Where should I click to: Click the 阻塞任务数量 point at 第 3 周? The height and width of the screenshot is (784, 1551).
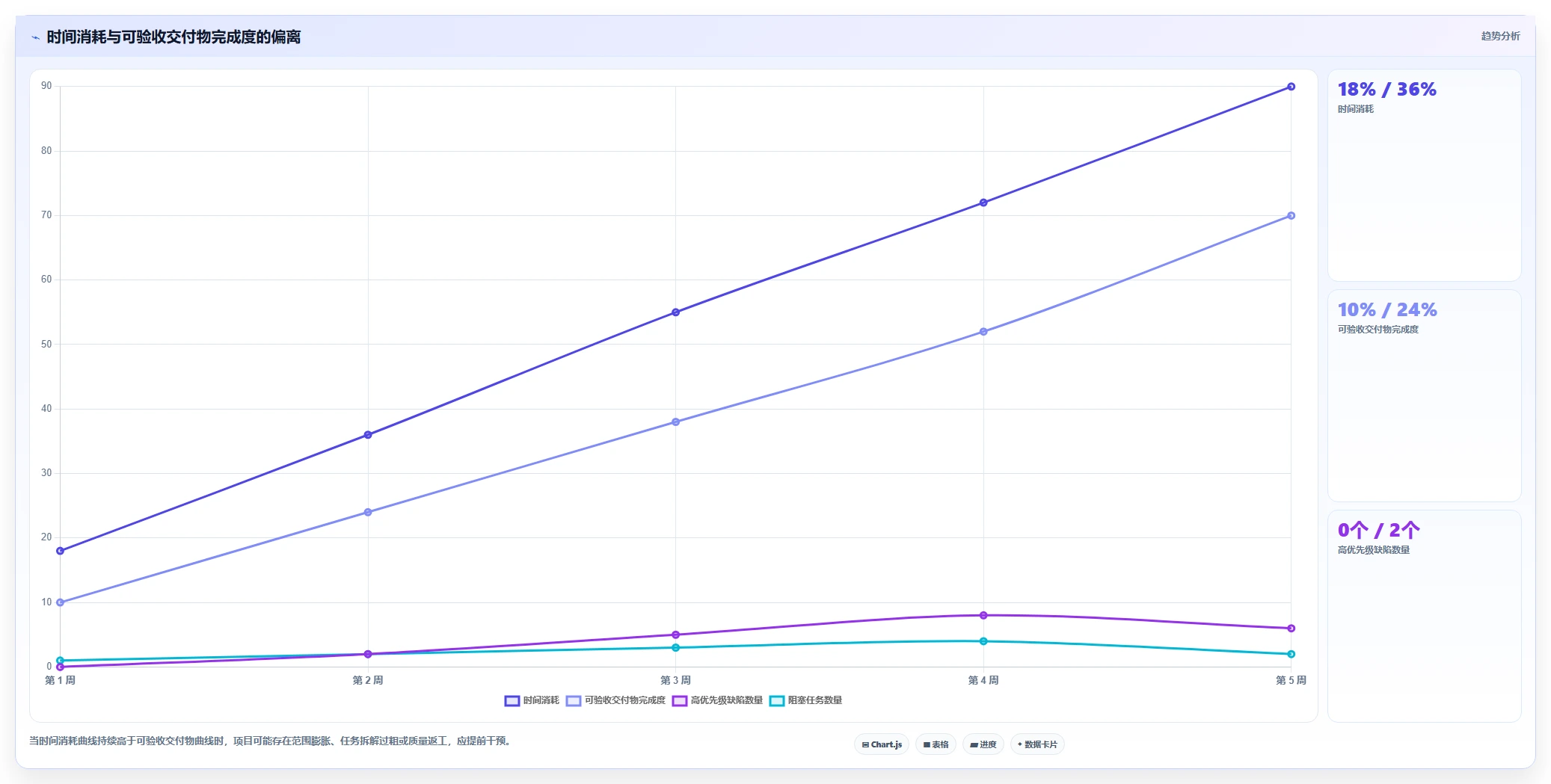pyautogui.click(x=676, y=648)
